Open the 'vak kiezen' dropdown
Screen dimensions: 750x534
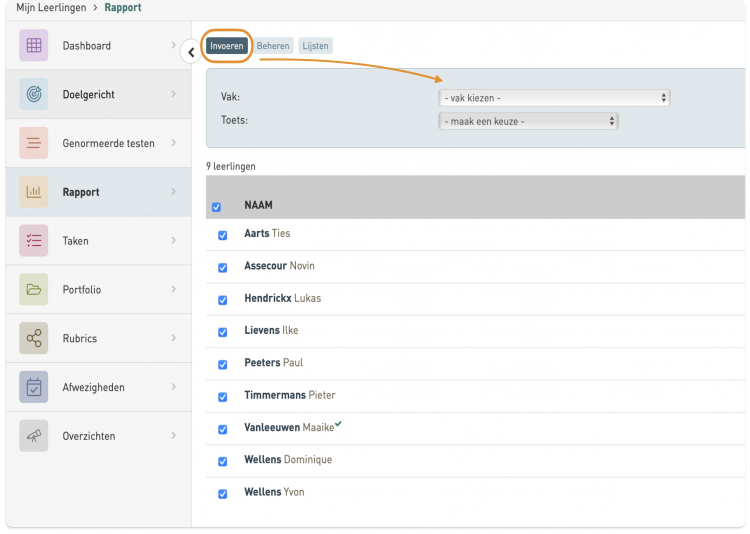coord(553,98)
